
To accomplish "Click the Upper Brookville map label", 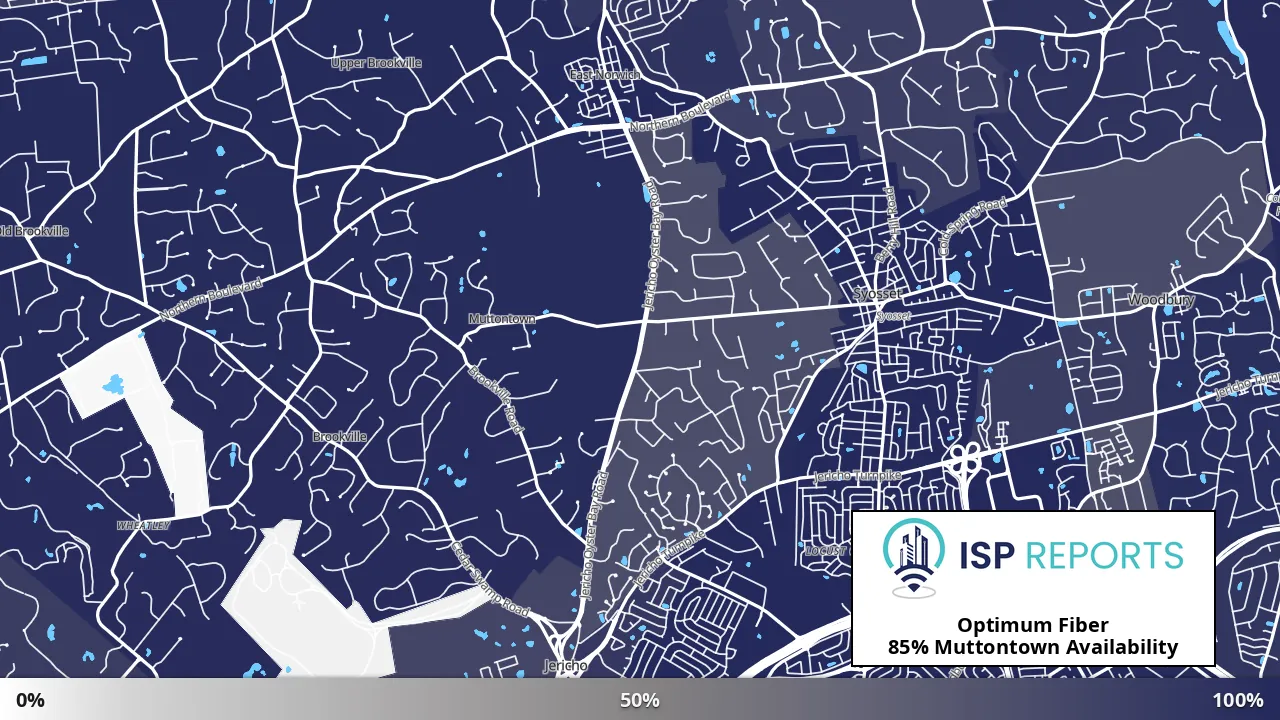I will pyautogui.click(x=376, y=63).
